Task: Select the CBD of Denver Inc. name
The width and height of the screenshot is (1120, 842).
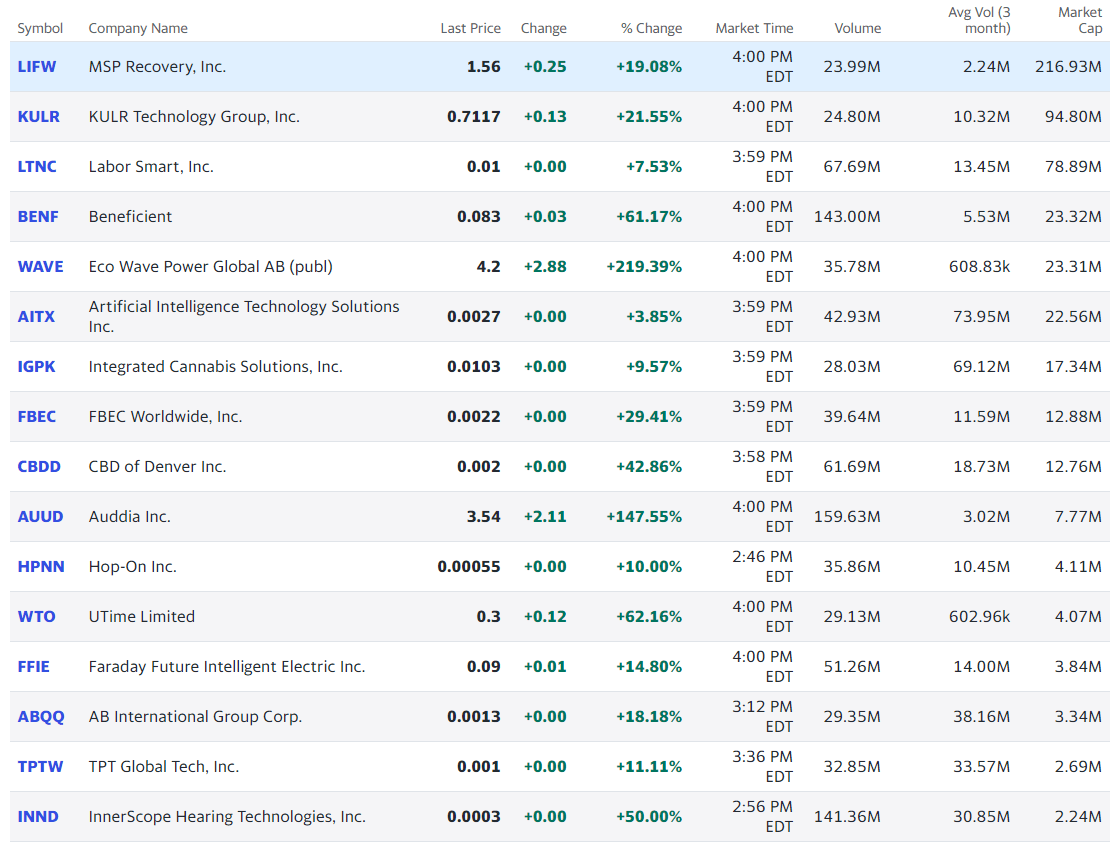Action: tap(157, 466)
